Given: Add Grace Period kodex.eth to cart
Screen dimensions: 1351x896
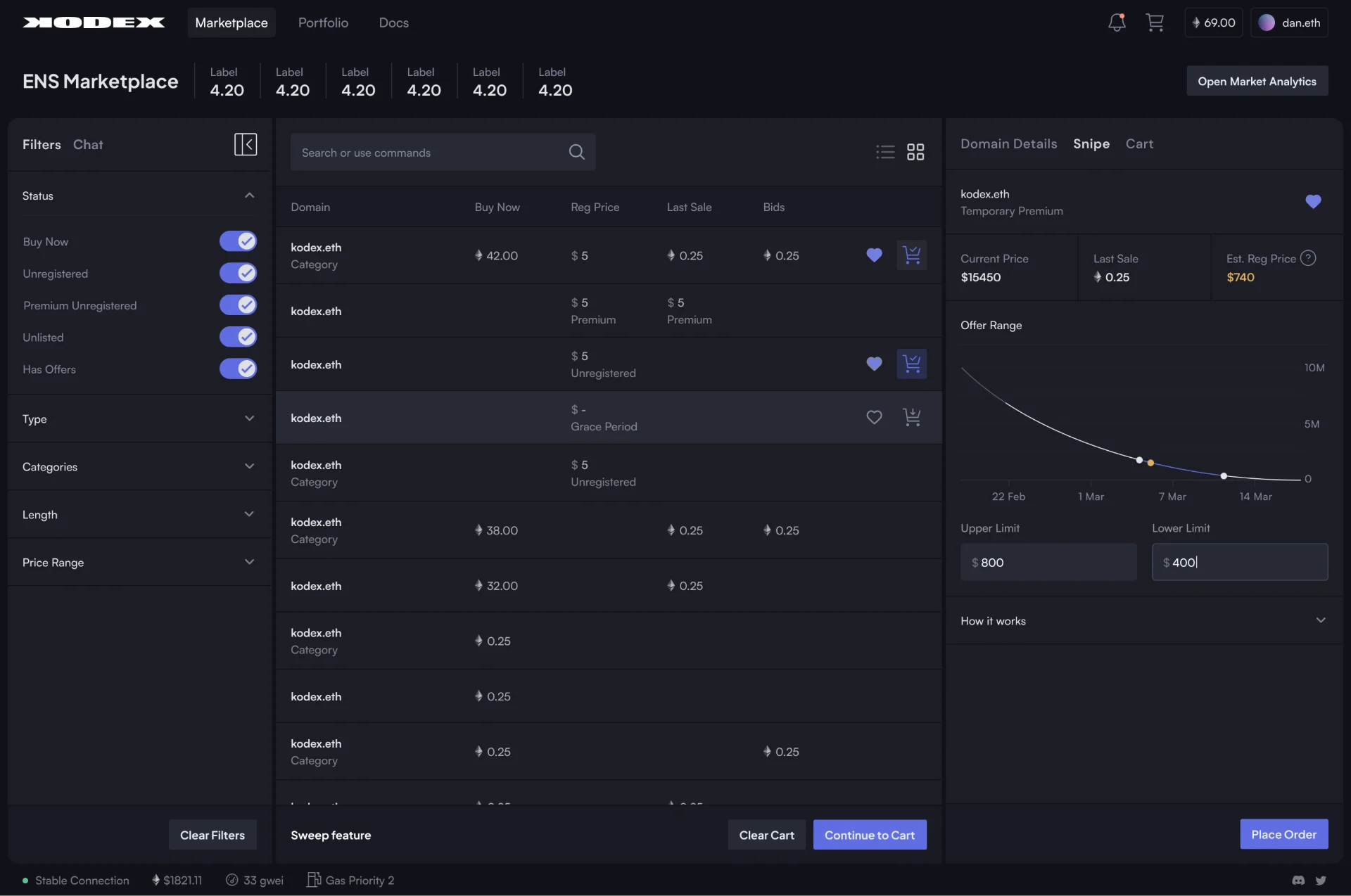Looking at the screenshot, I should [912, 417].
